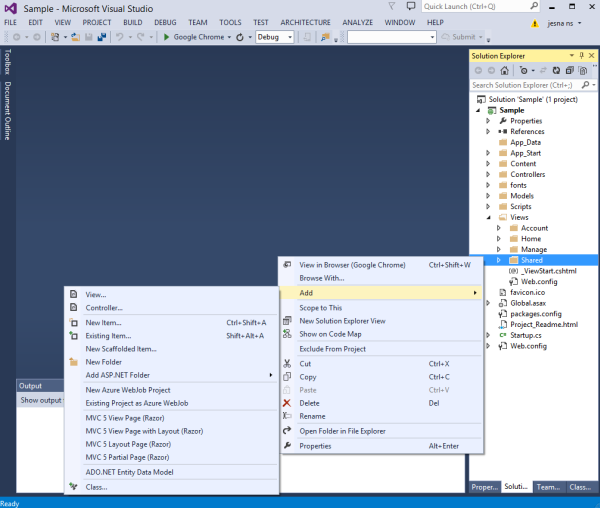
Task: Select _ViewStart.cshtml file
Action: coord(548,271)
